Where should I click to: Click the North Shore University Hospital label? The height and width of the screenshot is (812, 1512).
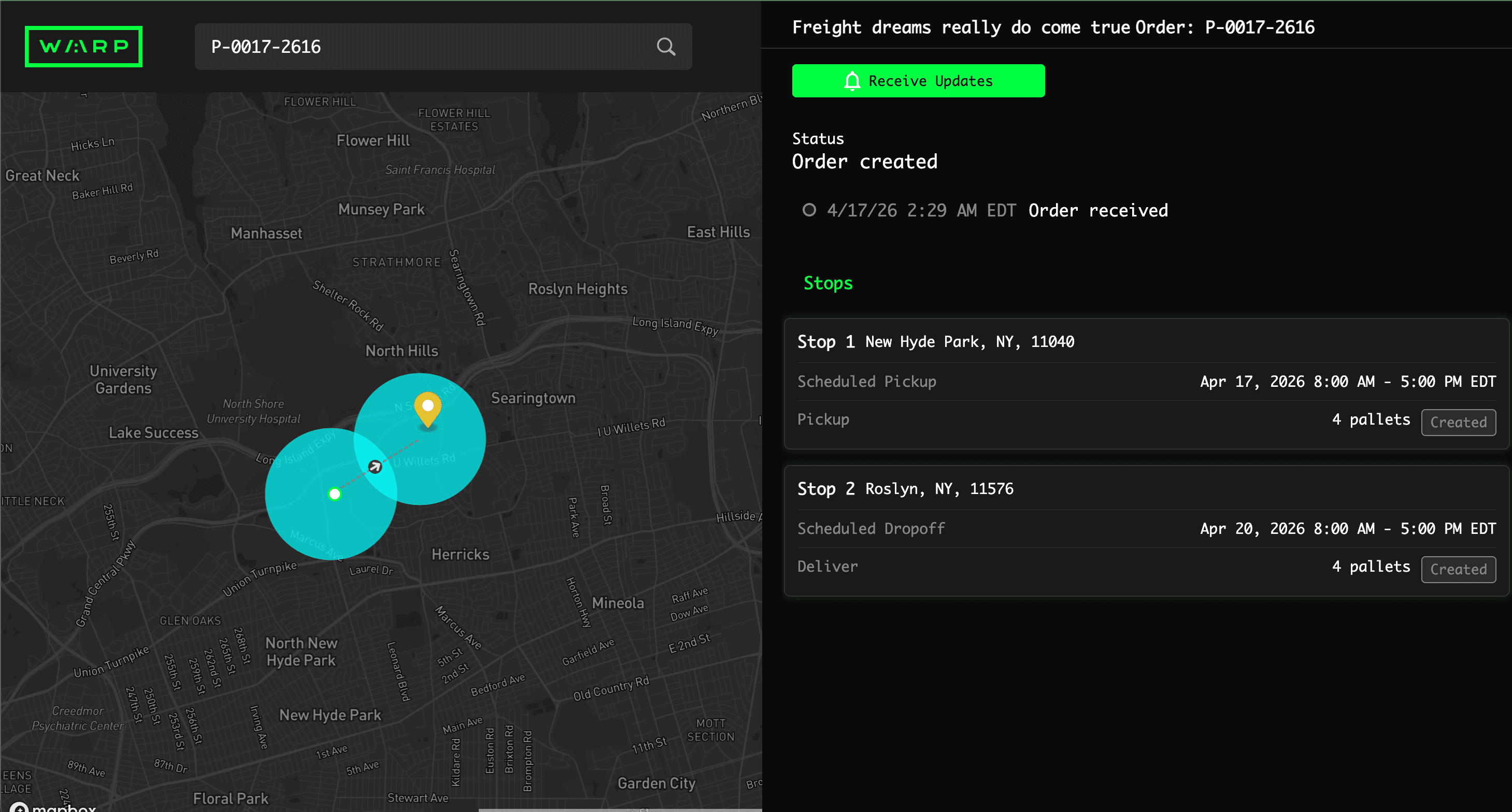(253, 411)
